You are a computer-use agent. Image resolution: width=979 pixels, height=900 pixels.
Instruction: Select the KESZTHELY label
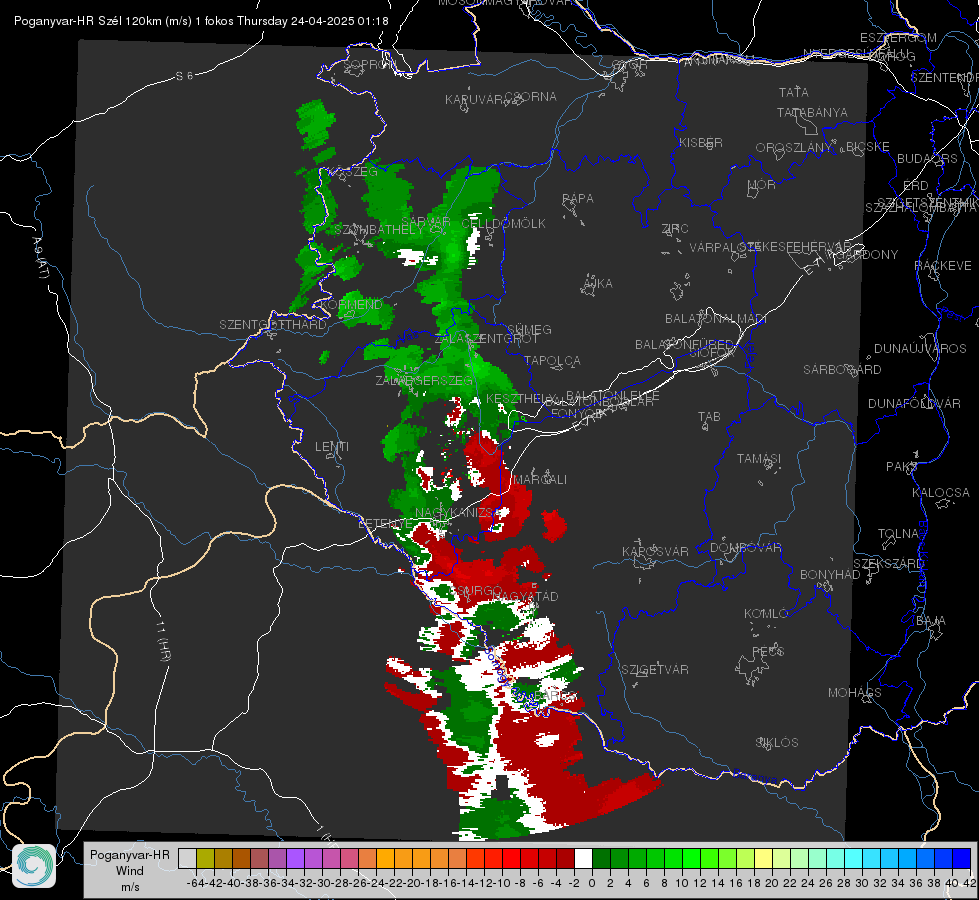pyautogui.click(x=520, y=398)
